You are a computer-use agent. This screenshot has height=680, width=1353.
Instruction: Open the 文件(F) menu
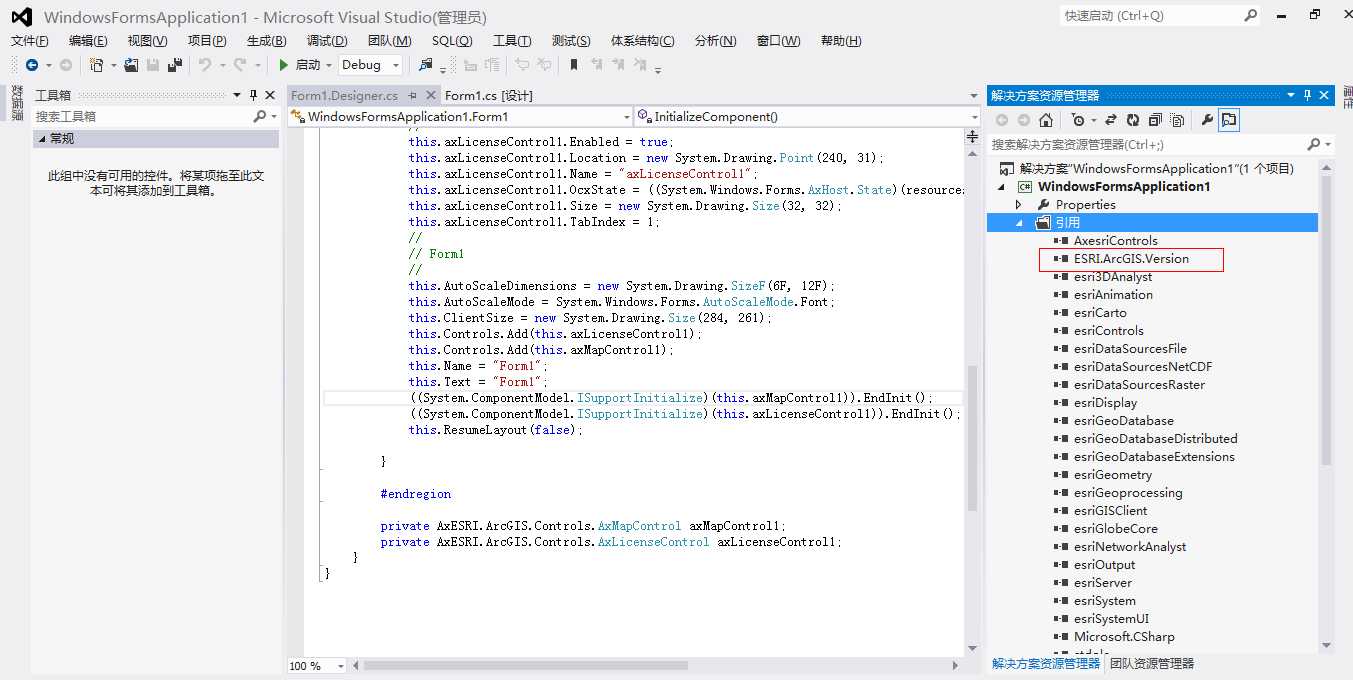pos(30,41)
